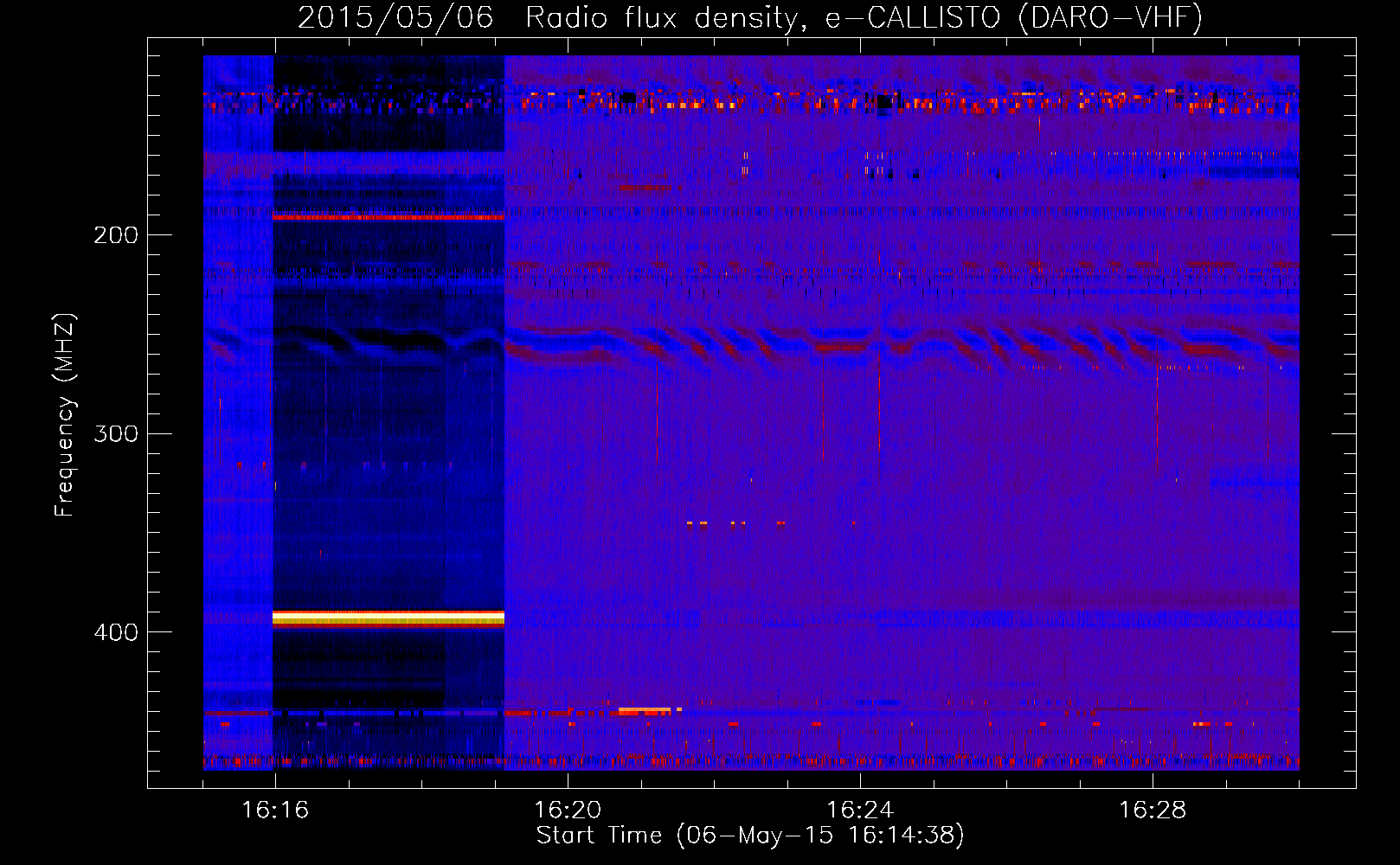Image resolution: width=1400 pixels, height=865 pixels.
Task: Click the 300 frequency tick label
Action: click(116, 433)
